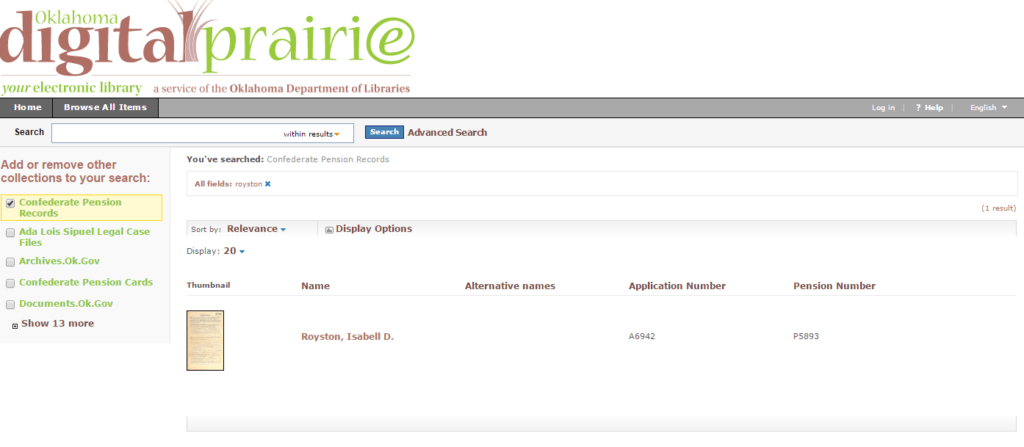
Task: Sort by Pension Number column
Action: (835, 286)
